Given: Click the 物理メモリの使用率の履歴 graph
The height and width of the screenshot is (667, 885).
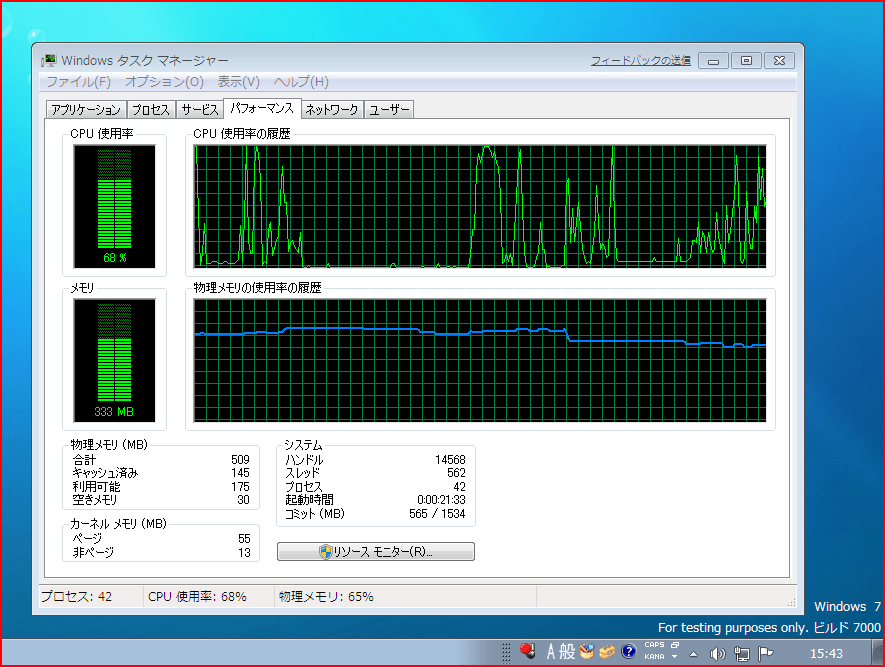Looking at the screenshot, I should tap(480, 361).
